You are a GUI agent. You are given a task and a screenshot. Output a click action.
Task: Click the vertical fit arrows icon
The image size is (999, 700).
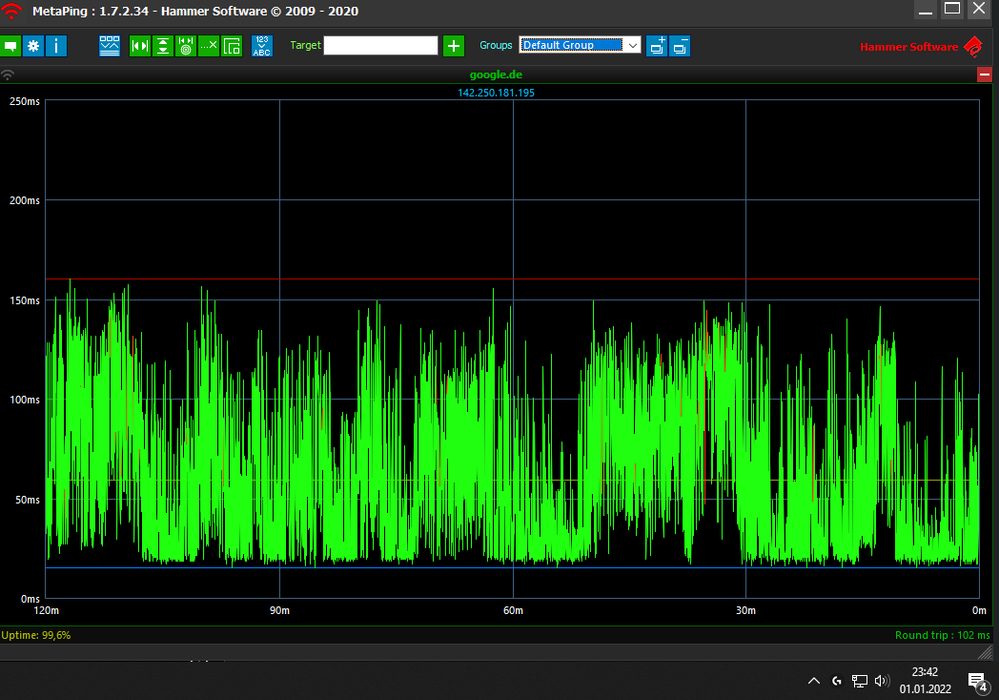[x=163, y=46]
